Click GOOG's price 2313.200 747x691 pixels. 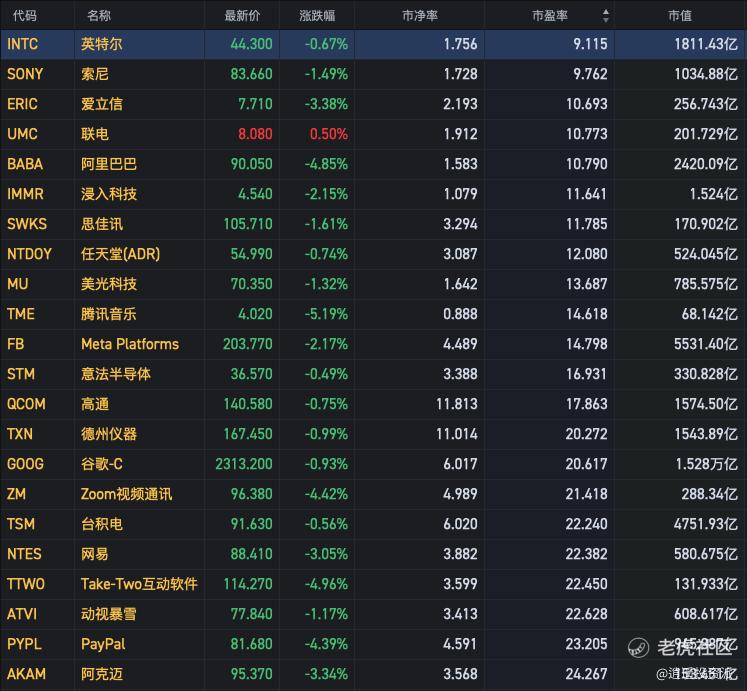pyautogui.click(x=244, y=465)
